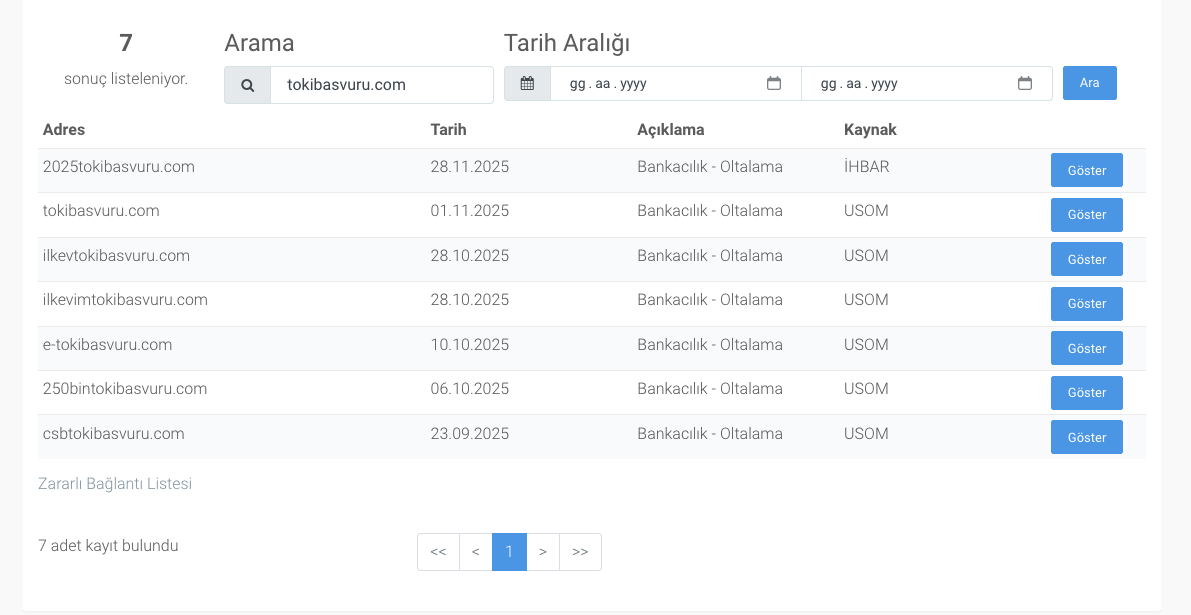
Task: Click USOM source in the csbtokibasvuru.com row
Action: pyautogui.click(x=866, y=434)
